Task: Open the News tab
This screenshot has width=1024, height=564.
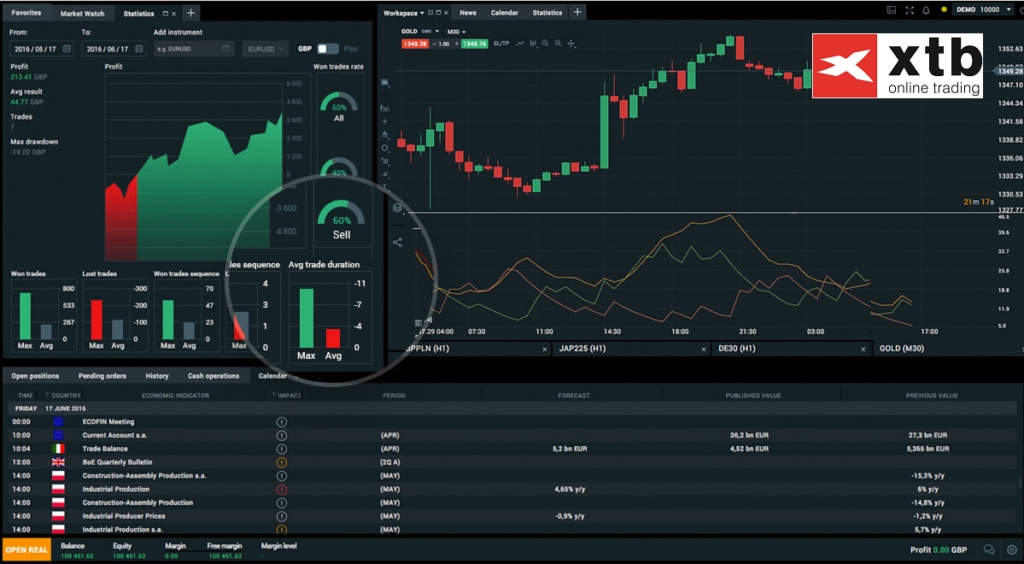Action: coord(468,12)
